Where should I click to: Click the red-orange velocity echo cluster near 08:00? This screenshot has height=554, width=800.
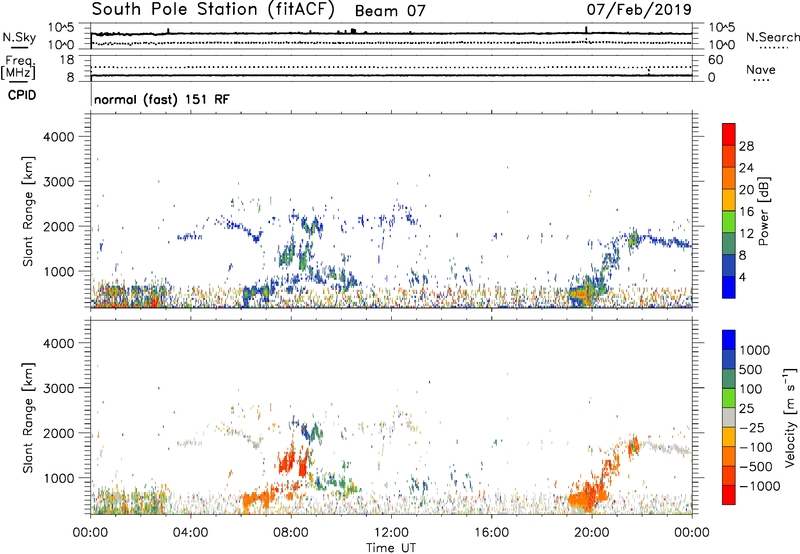click(x=289, y=461)
